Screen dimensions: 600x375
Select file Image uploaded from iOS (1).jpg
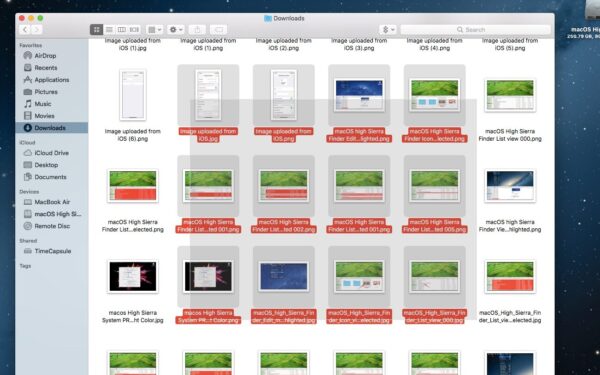pos(133,44)
